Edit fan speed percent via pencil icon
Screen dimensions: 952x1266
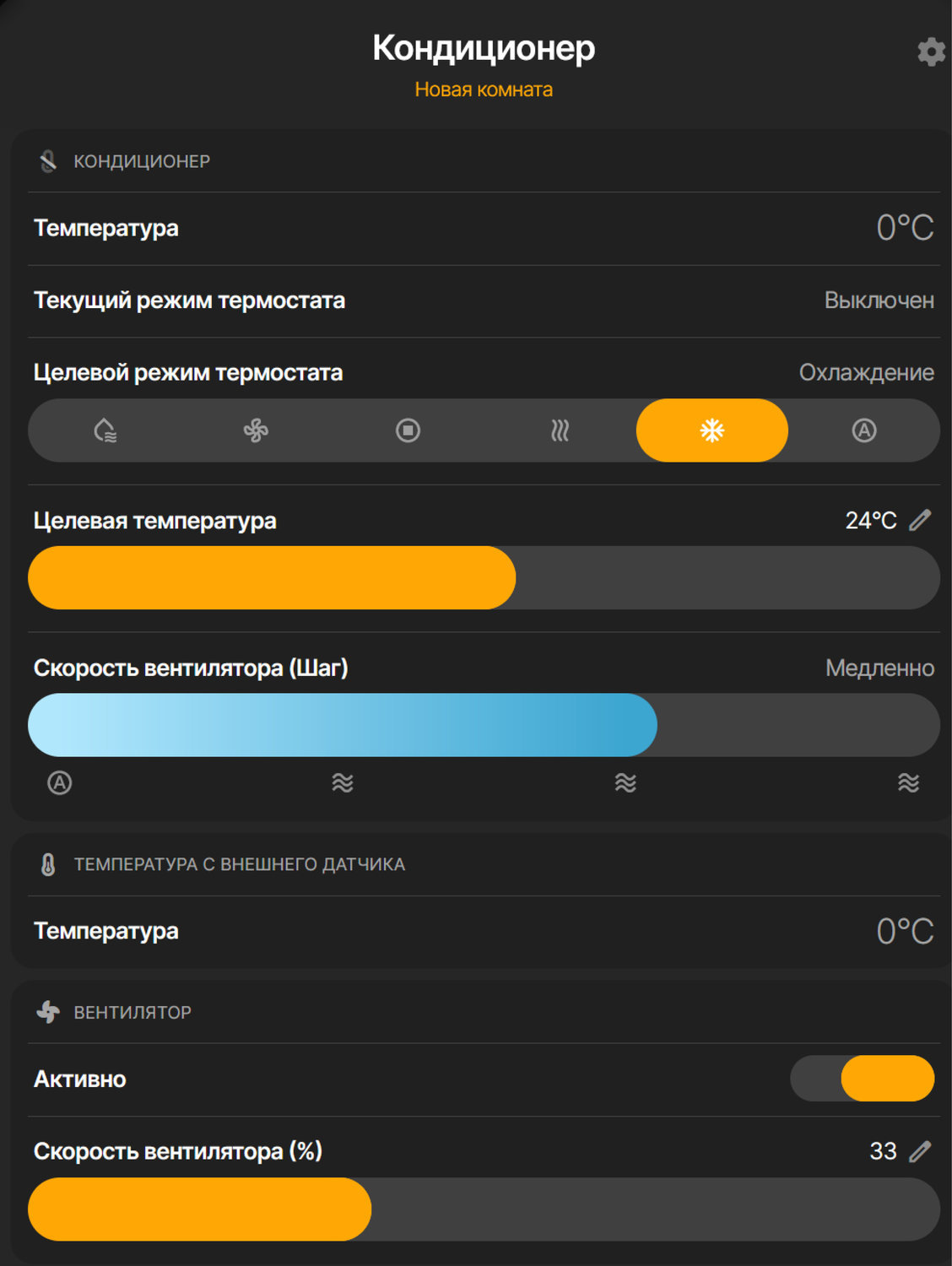[x=920, y=1151]
